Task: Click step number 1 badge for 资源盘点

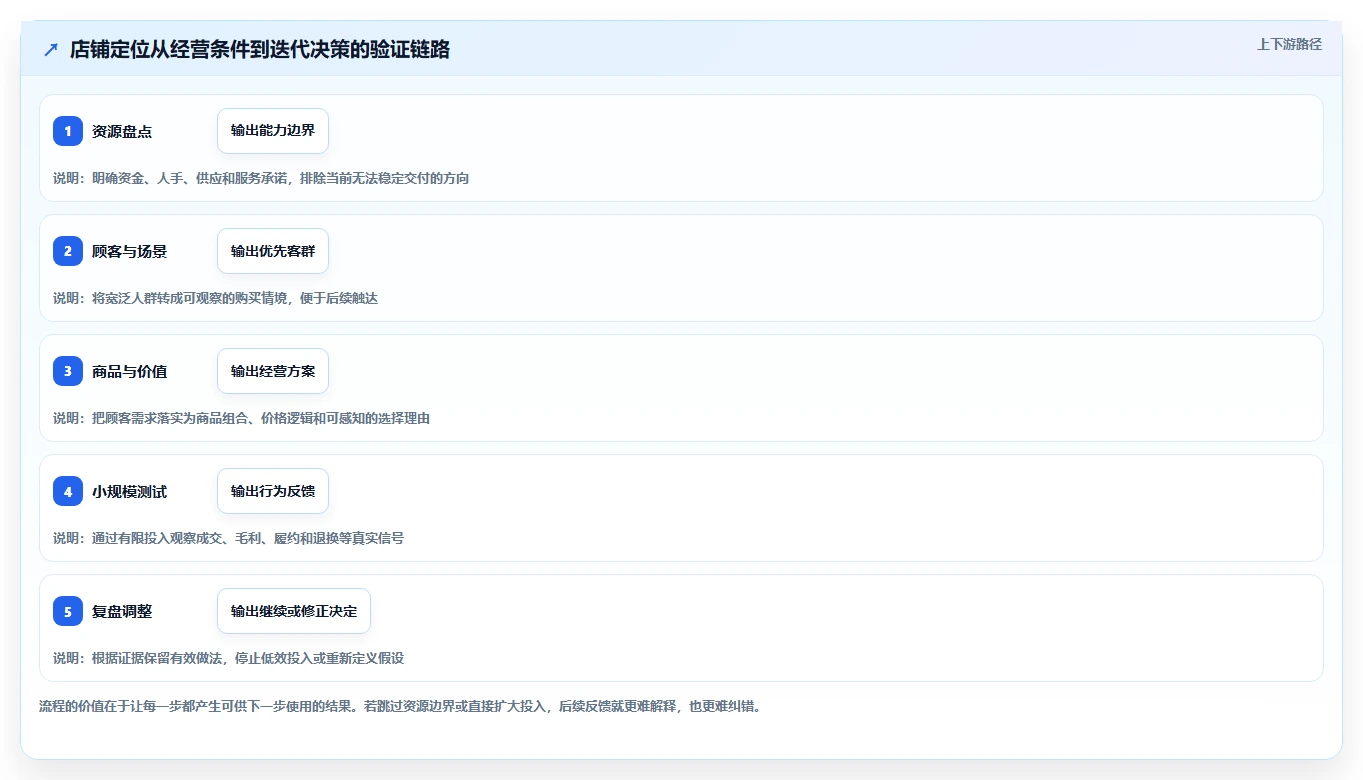Action: click(x=68, y=131)
